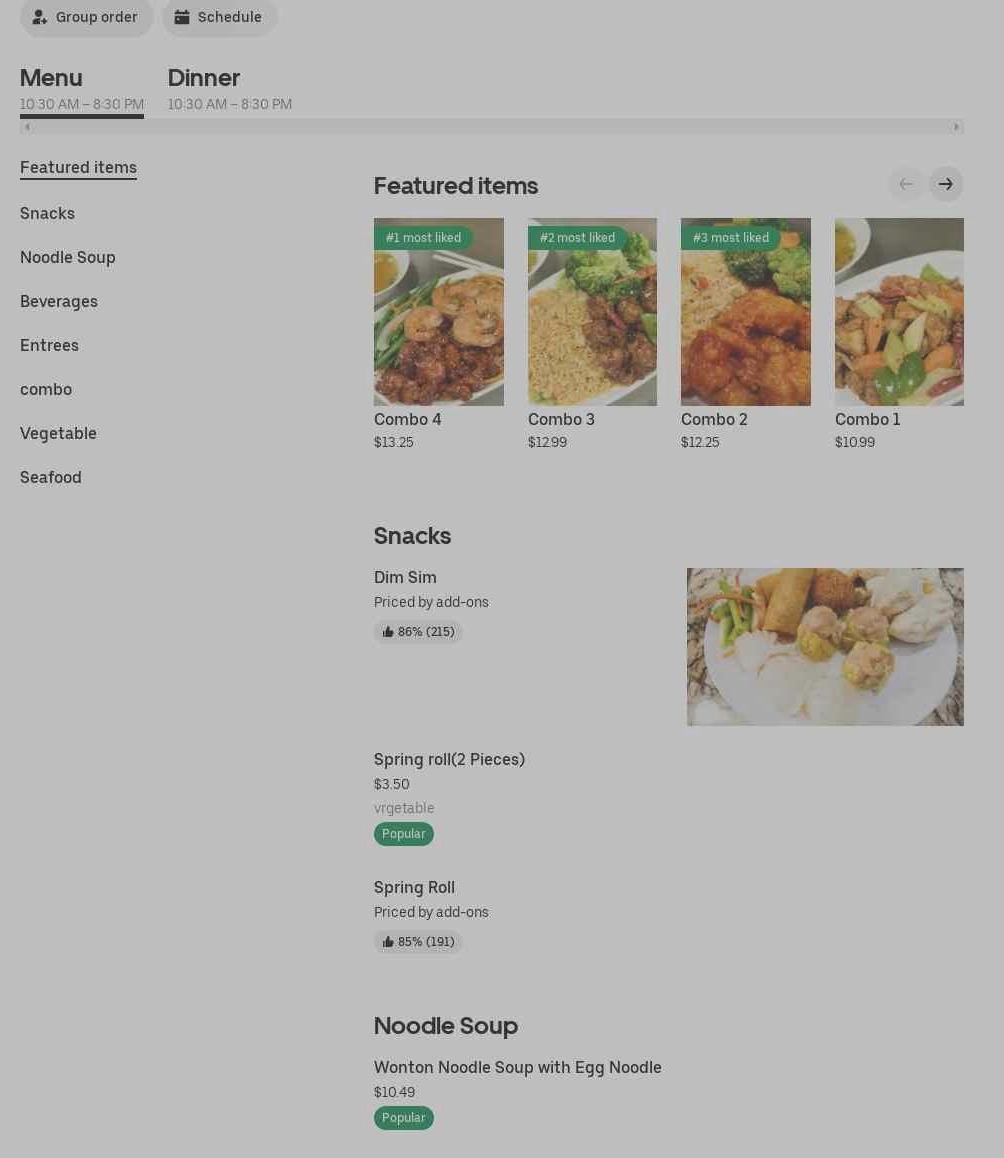View the Dim Sim item photo

(825, 647)
